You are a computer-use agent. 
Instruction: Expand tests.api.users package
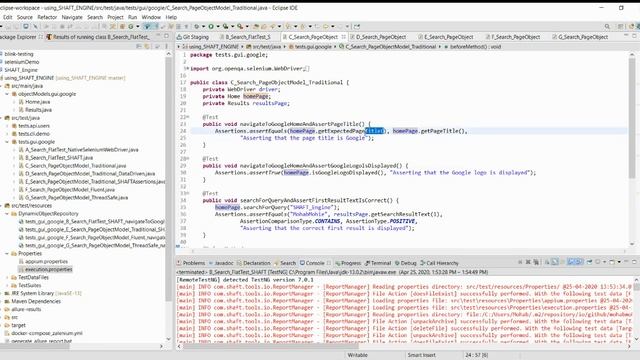(7, 126)
